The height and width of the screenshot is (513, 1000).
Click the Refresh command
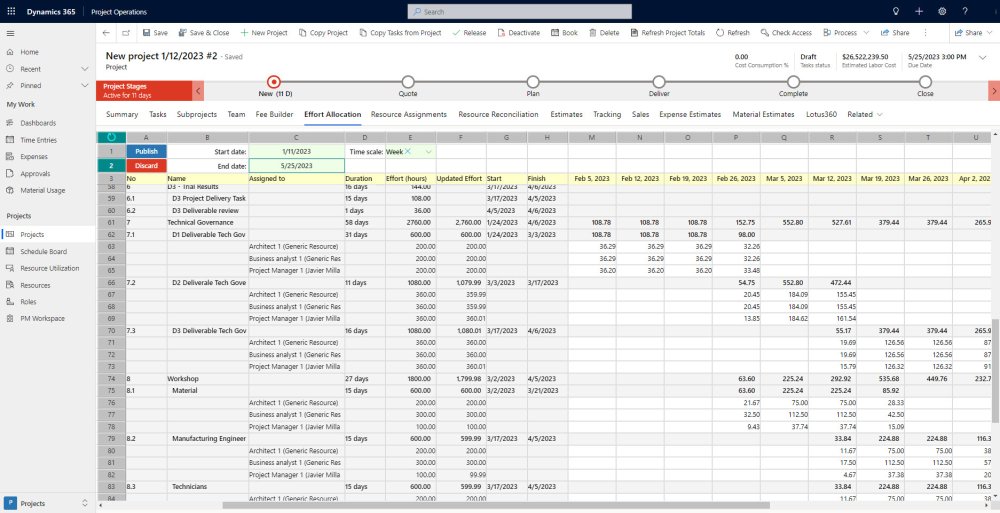[733, 33]
